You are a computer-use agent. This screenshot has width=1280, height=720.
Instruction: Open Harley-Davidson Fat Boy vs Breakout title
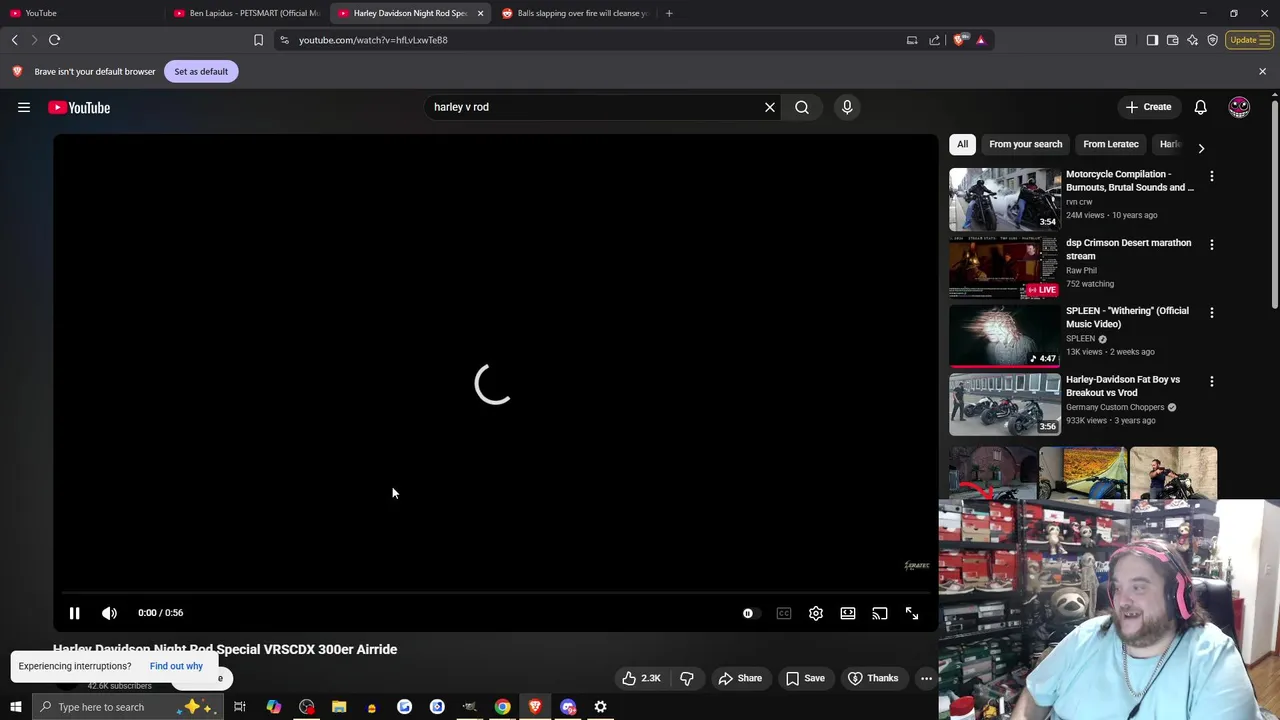click(1123, 386)
